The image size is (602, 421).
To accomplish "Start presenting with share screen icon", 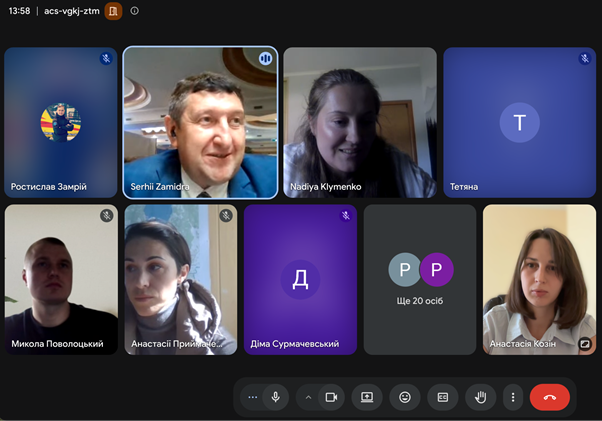I will [367, 397].
